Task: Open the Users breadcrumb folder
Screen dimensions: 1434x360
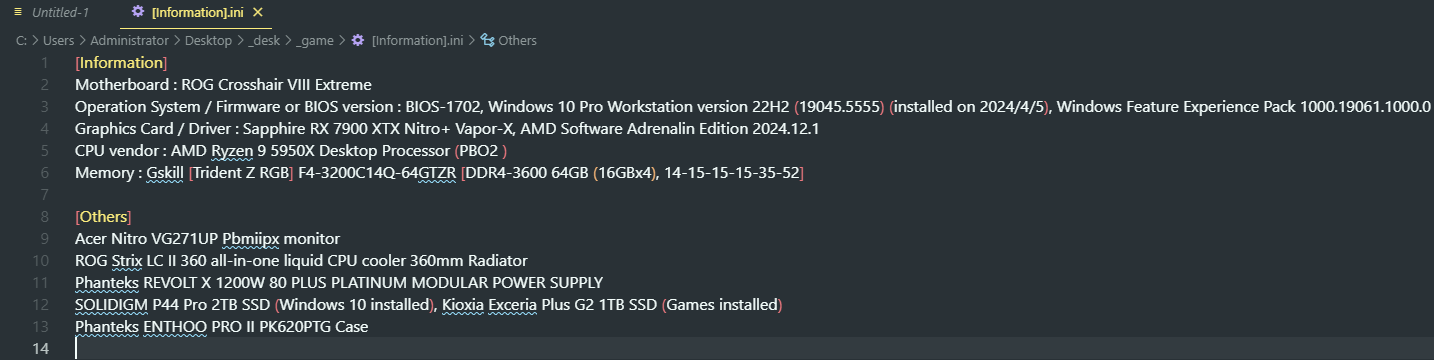Action: (58, 40)
